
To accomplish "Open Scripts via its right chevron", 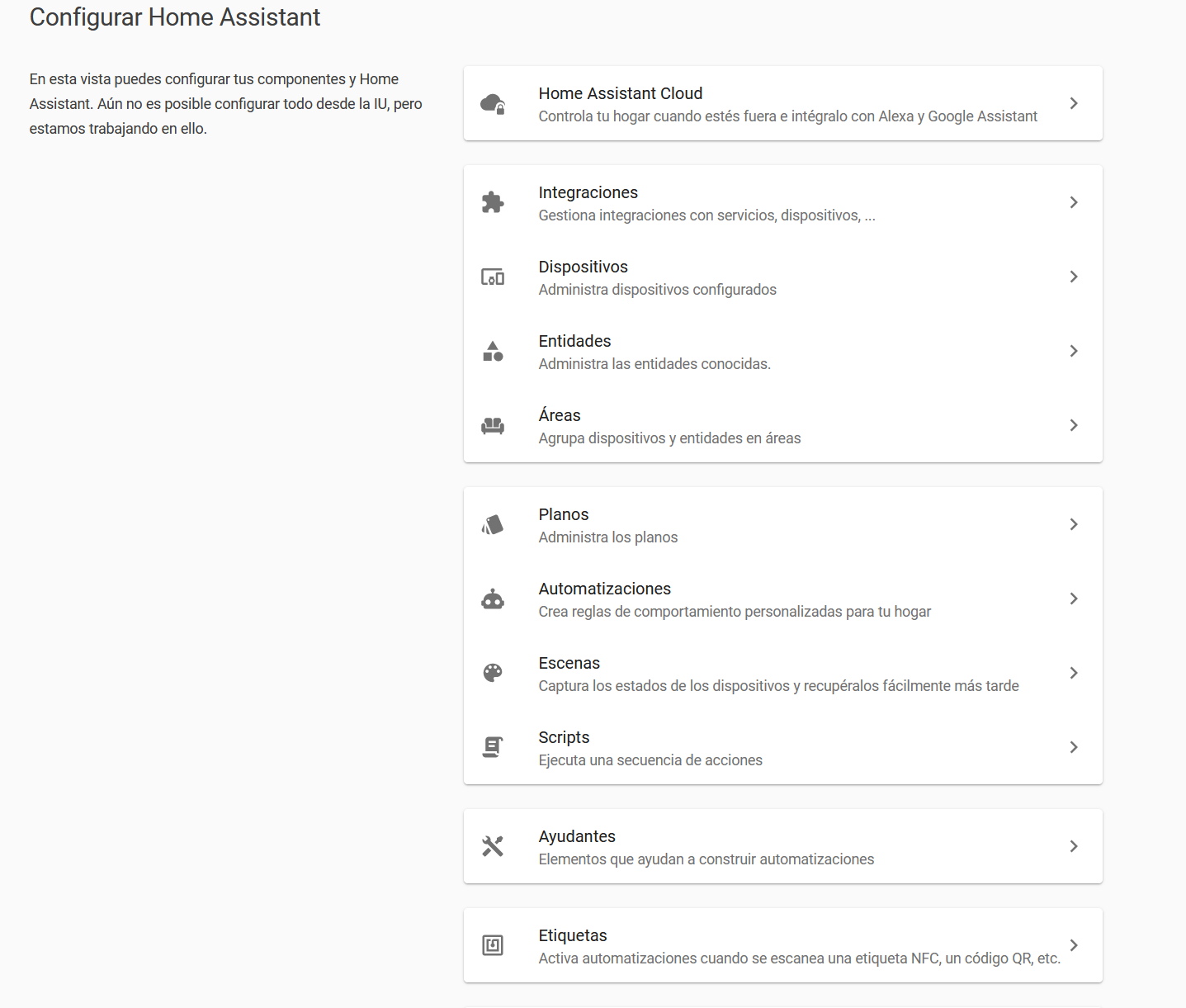I will [x=1074, y=747].
